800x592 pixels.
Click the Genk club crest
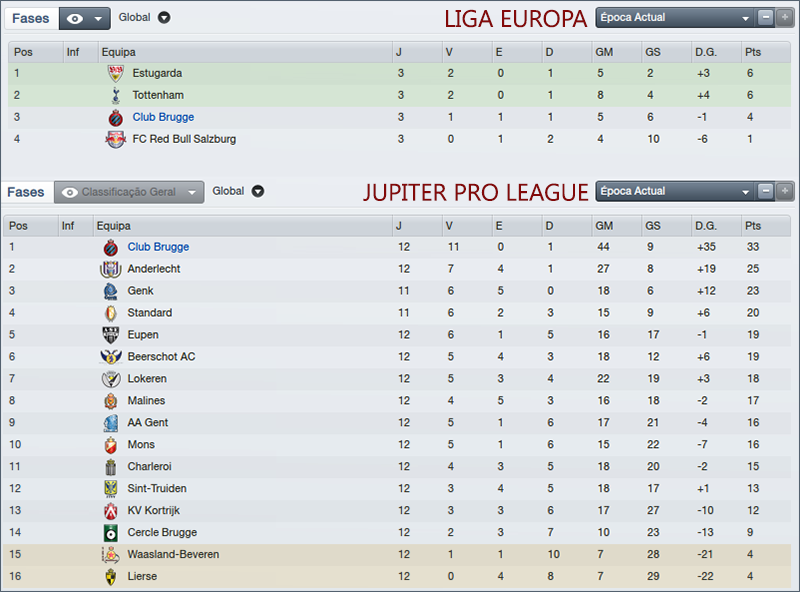point(110,291)
